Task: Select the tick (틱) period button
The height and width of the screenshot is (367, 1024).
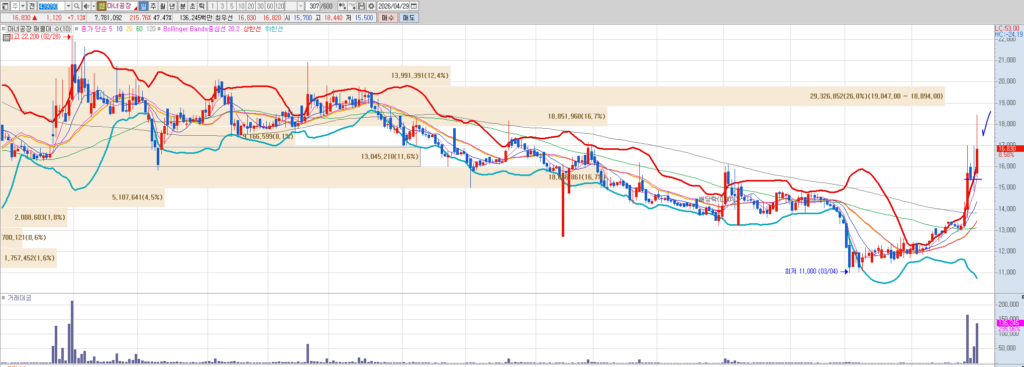Action: 202,6
